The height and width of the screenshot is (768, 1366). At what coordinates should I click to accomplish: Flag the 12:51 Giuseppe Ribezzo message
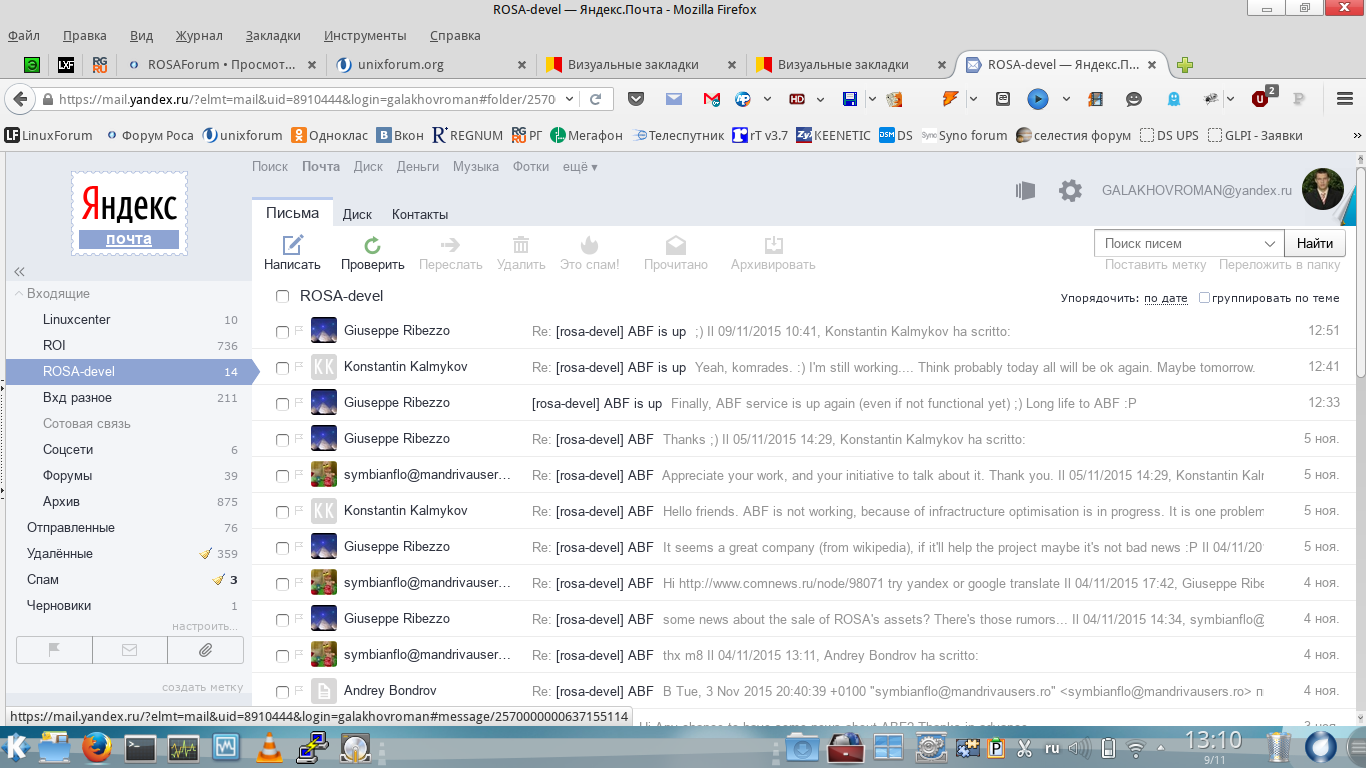[299, 331]
